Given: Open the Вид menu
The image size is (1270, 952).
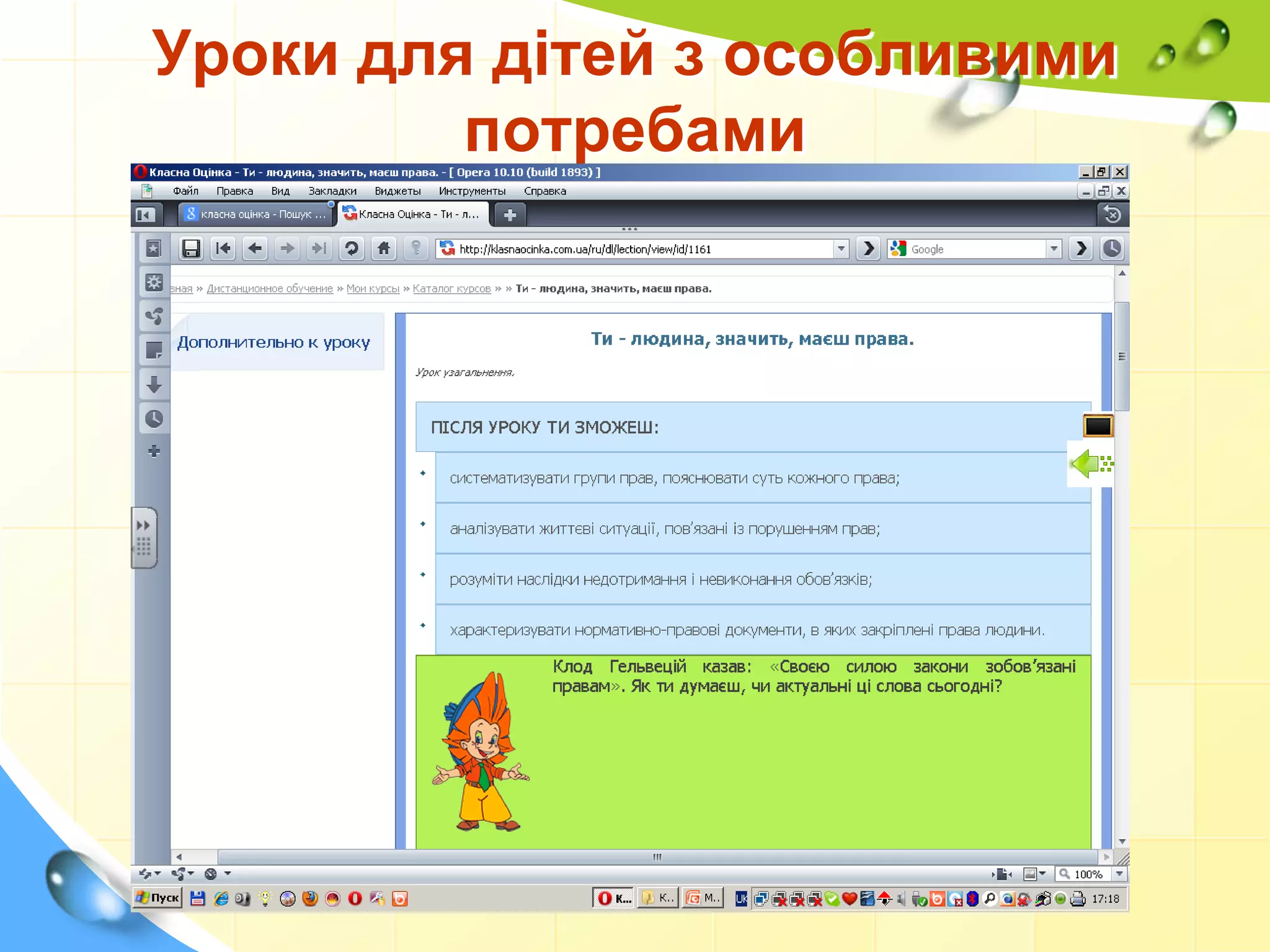Looking at the screenshot, I should point(280,191).
